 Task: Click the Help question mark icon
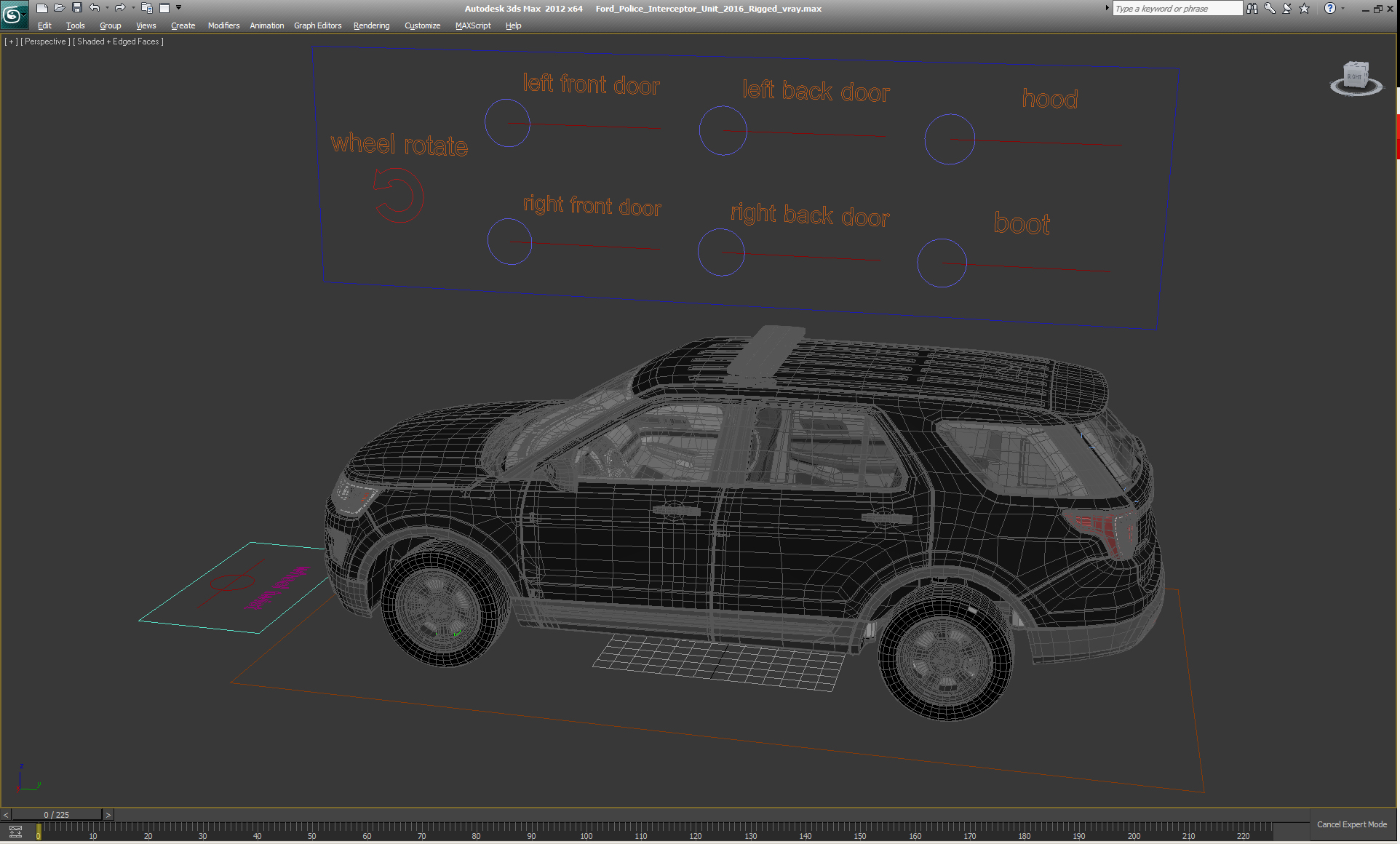tap(1330, 8)
